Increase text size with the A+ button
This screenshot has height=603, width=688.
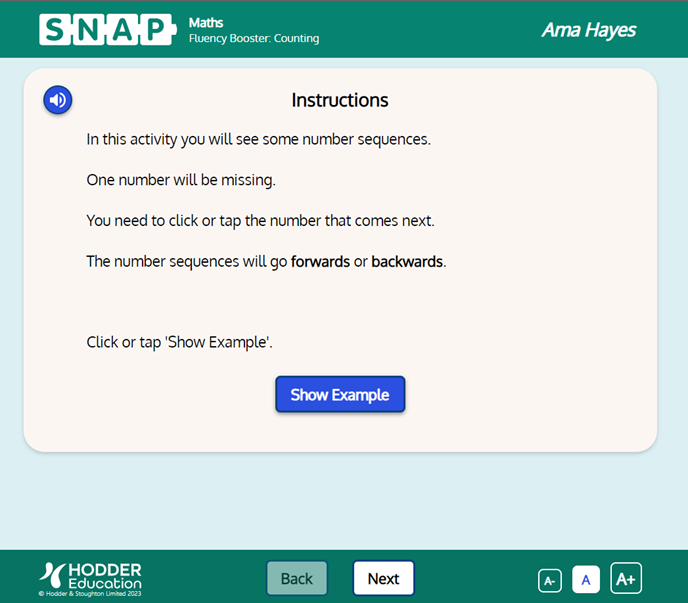click(x=625, y=578)
